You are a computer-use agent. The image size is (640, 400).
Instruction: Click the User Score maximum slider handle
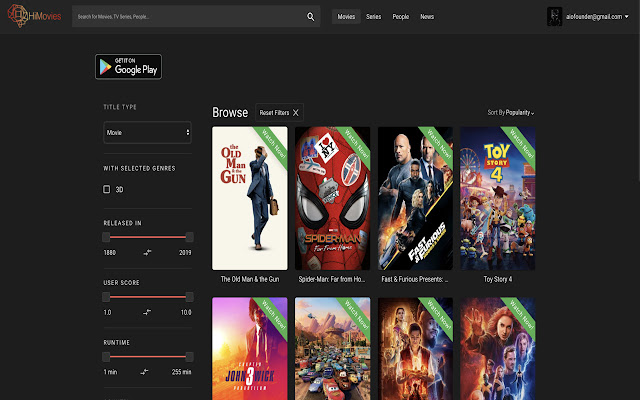tap(189, 297)
